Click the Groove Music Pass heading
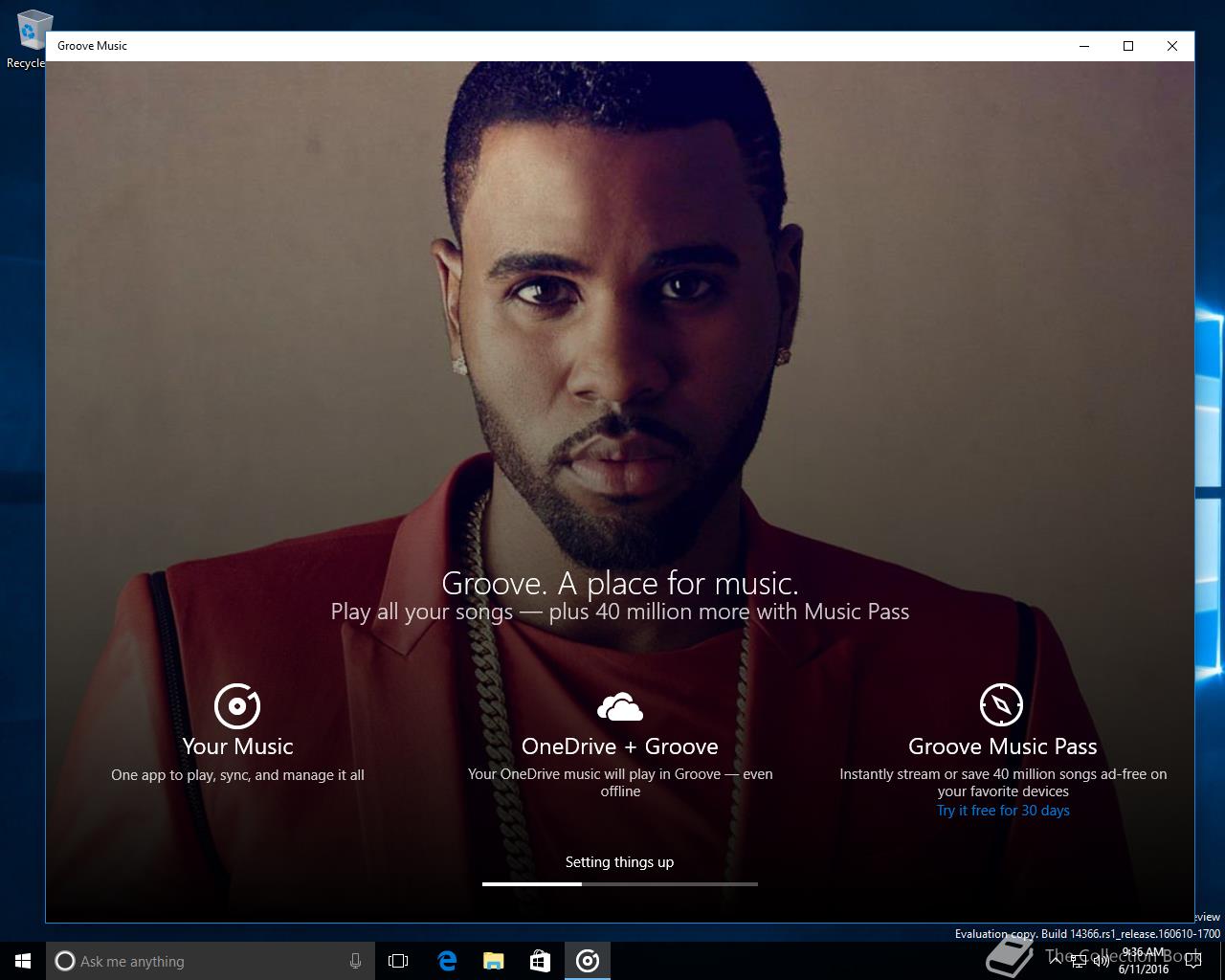The image size is (1225, 980). click(x=1003, y=746)
